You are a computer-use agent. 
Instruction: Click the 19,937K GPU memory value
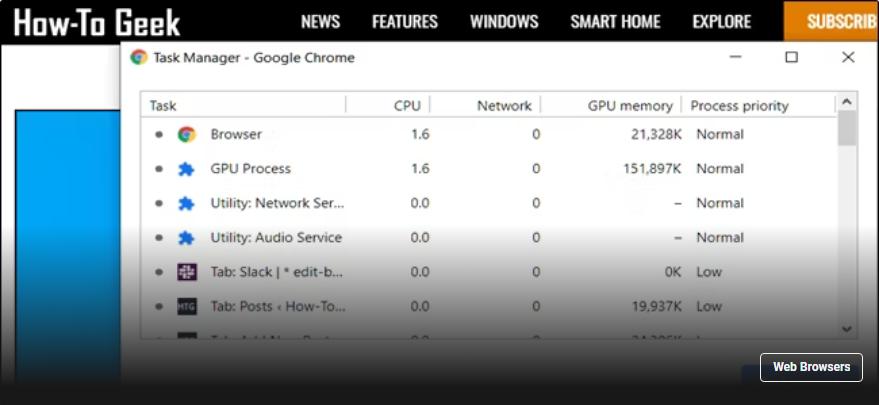pyautogui.click(x=656, y=306)
